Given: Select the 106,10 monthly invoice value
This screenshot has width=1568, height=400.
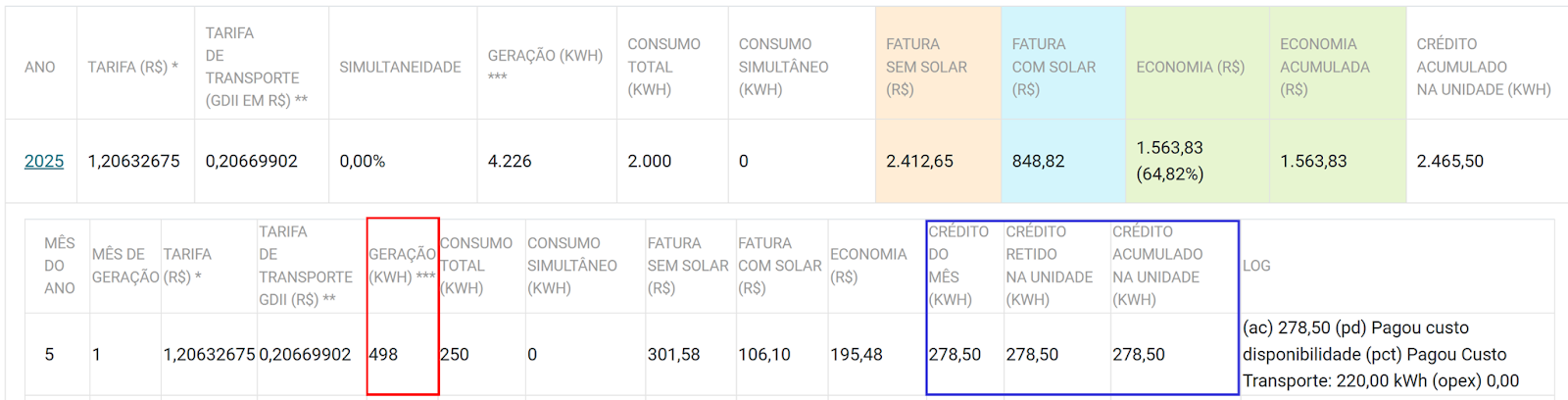Looking at the screenshot, I should (x=764, y=354).
